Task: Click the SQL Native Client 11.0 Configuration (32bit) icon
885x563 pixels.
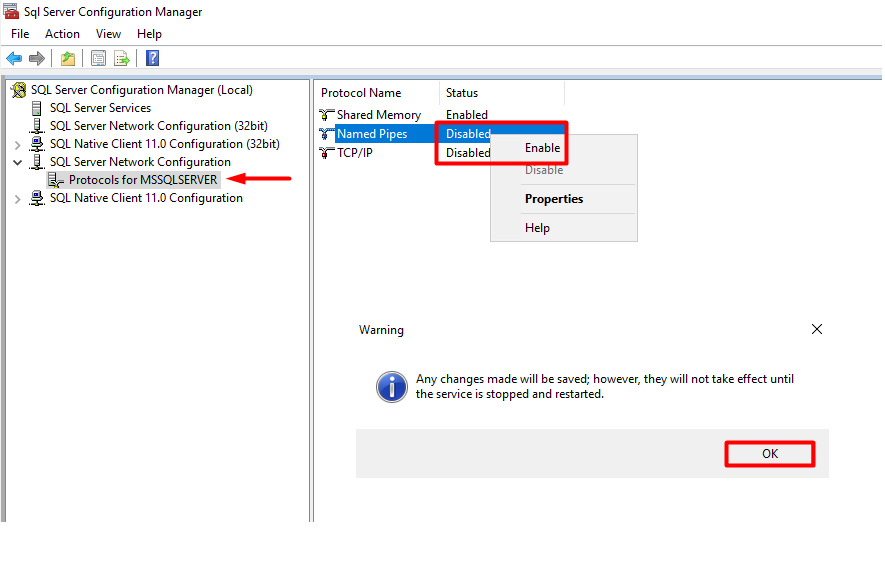Action: coord(37,144)
